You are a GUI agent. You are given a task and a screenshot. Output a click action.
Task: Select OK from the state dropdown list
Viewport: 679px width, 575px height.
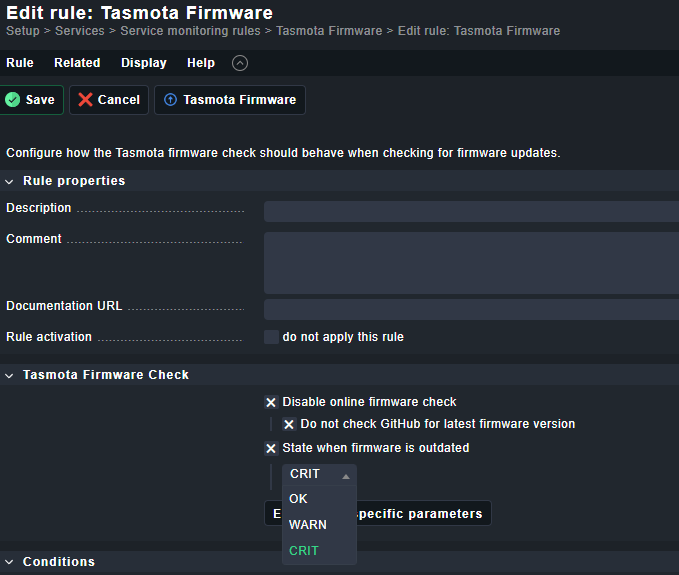coord(299,498)
